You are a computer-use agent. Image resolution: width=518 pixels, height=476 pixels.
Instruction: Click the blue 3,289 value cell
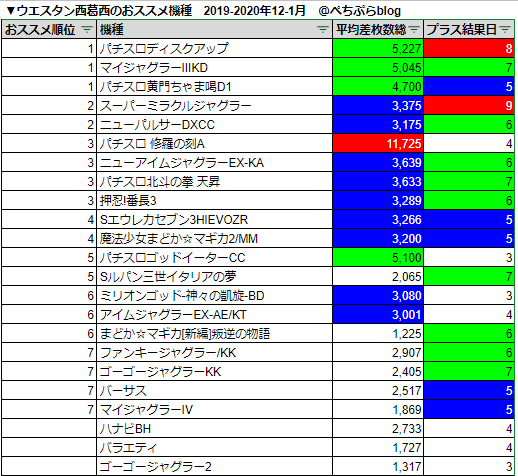(378, 200)
